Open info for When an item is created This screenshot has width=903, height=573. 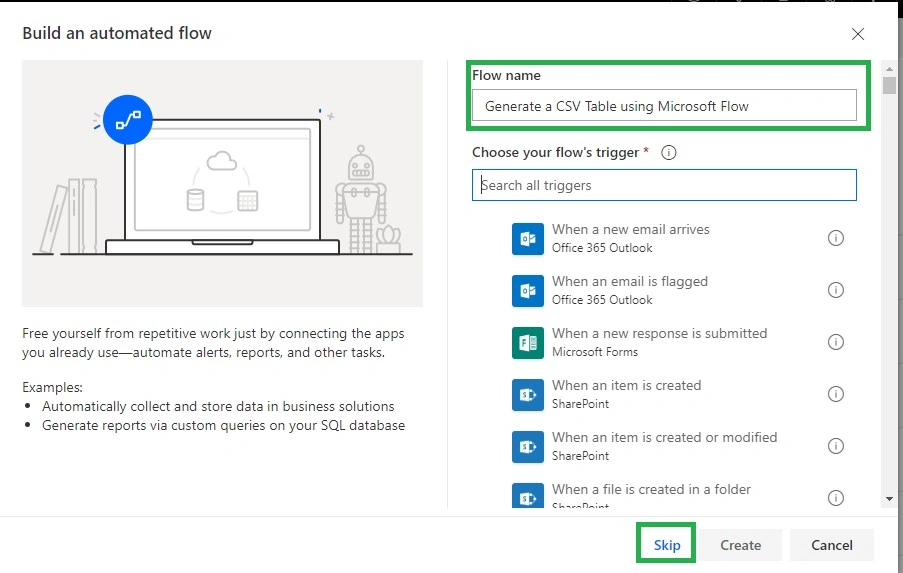point(836,394)
